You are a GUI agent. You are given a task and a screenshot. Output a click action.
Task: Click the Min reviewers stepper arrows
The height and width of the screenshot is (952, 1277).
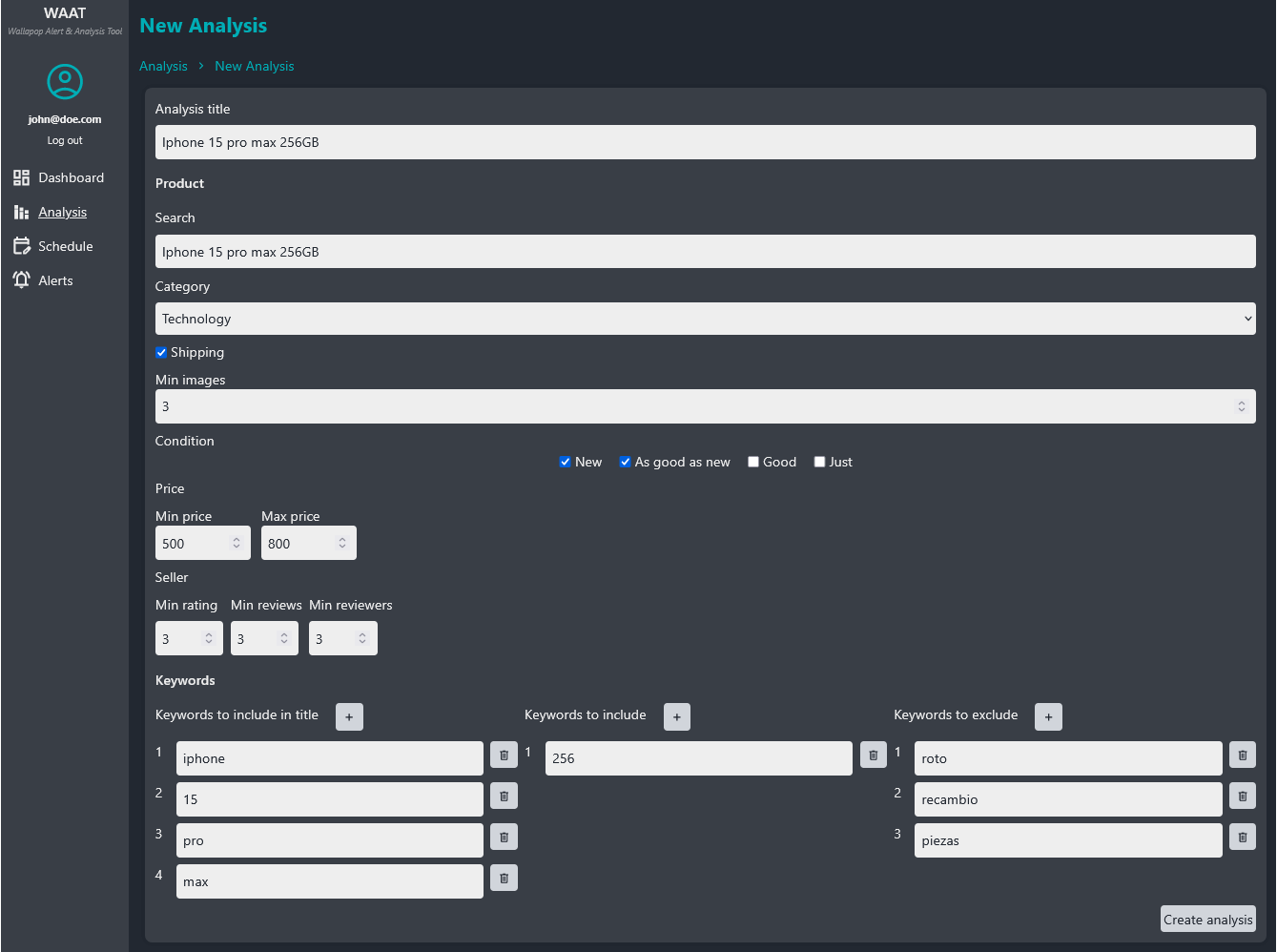coord(362,638)
